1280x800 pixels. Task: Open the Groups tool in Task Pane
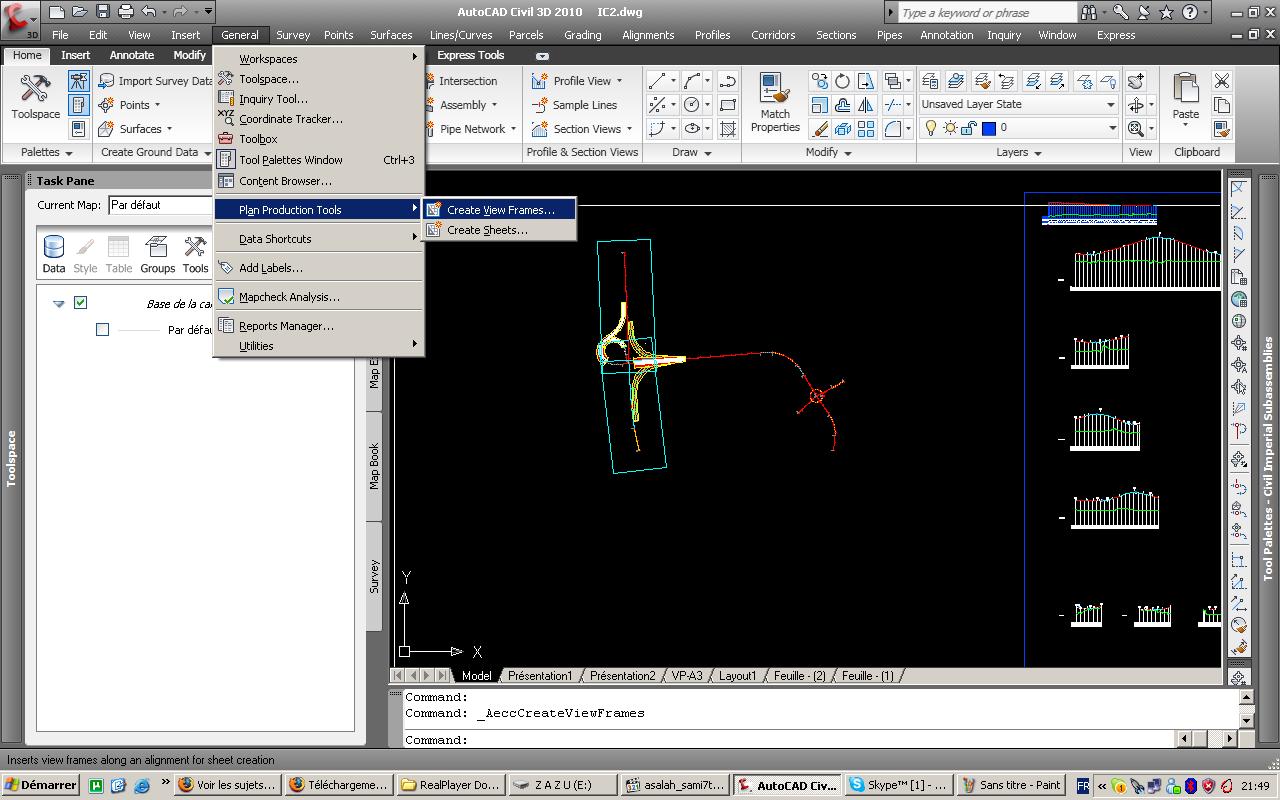coord(157,254)
